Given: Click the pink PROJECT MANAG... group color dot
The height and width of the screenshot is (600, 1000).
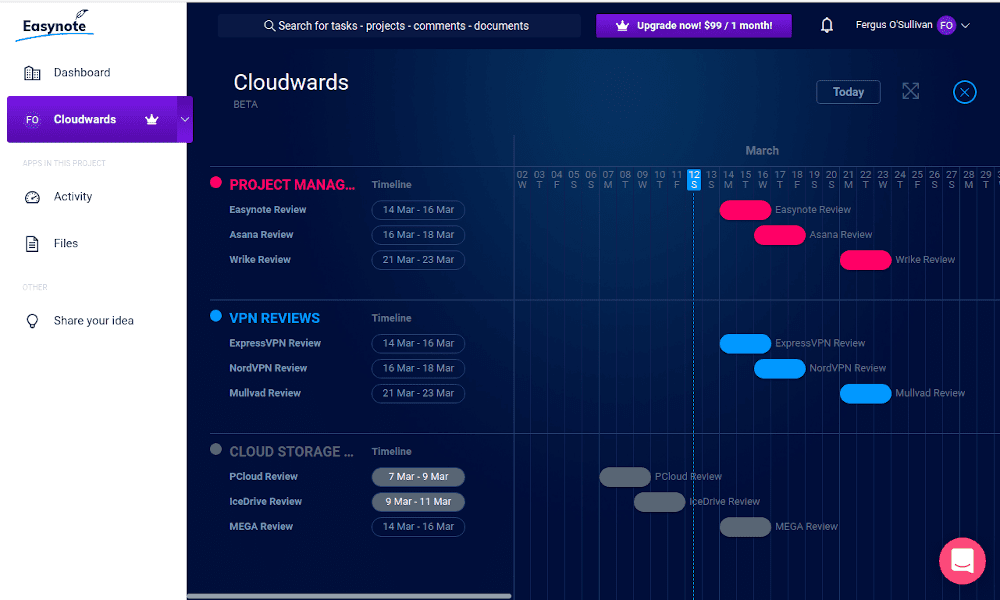Looking at the screenshot, I should (216, 183).
